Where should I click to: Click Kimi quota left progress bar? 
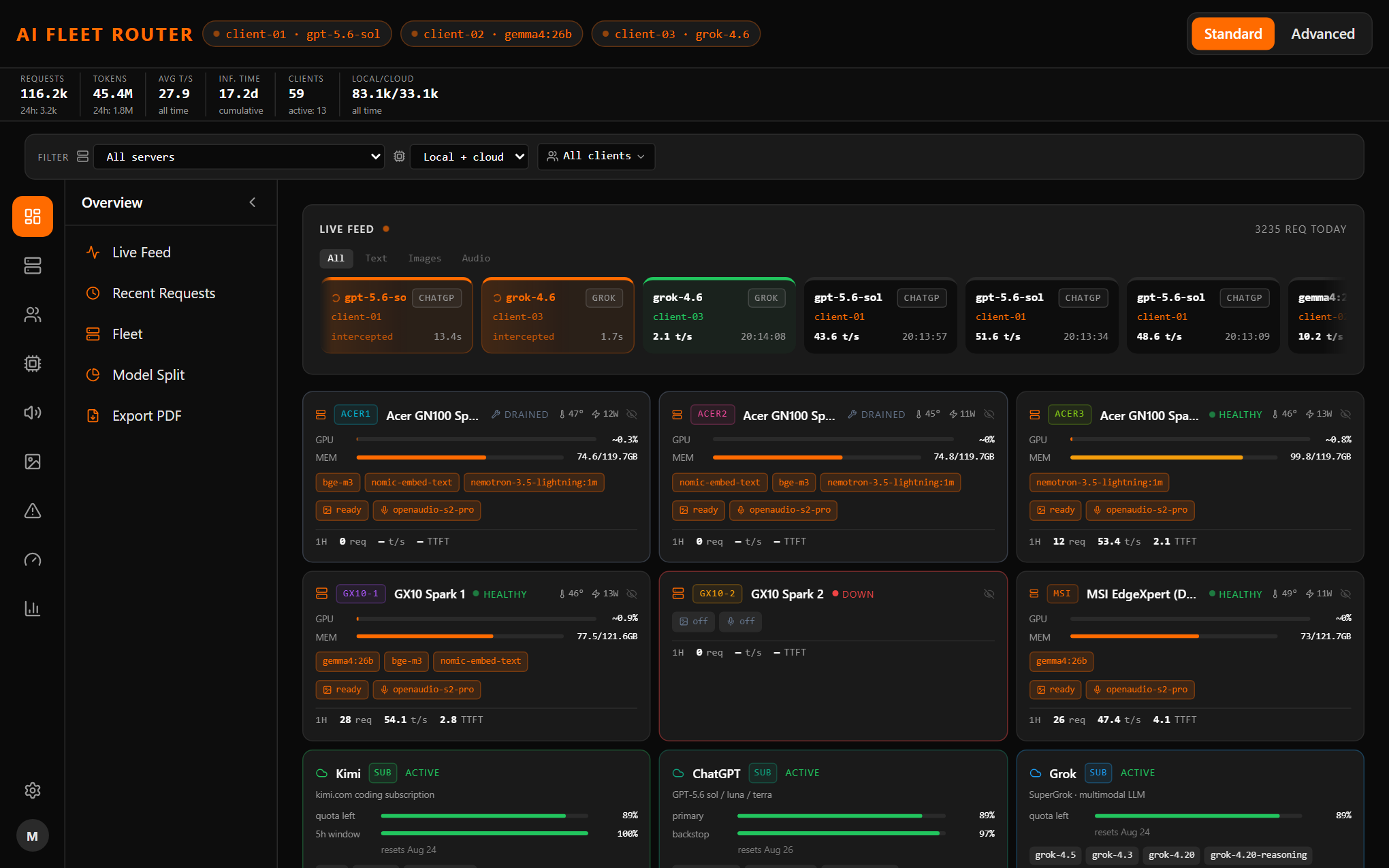coord(484,816)
